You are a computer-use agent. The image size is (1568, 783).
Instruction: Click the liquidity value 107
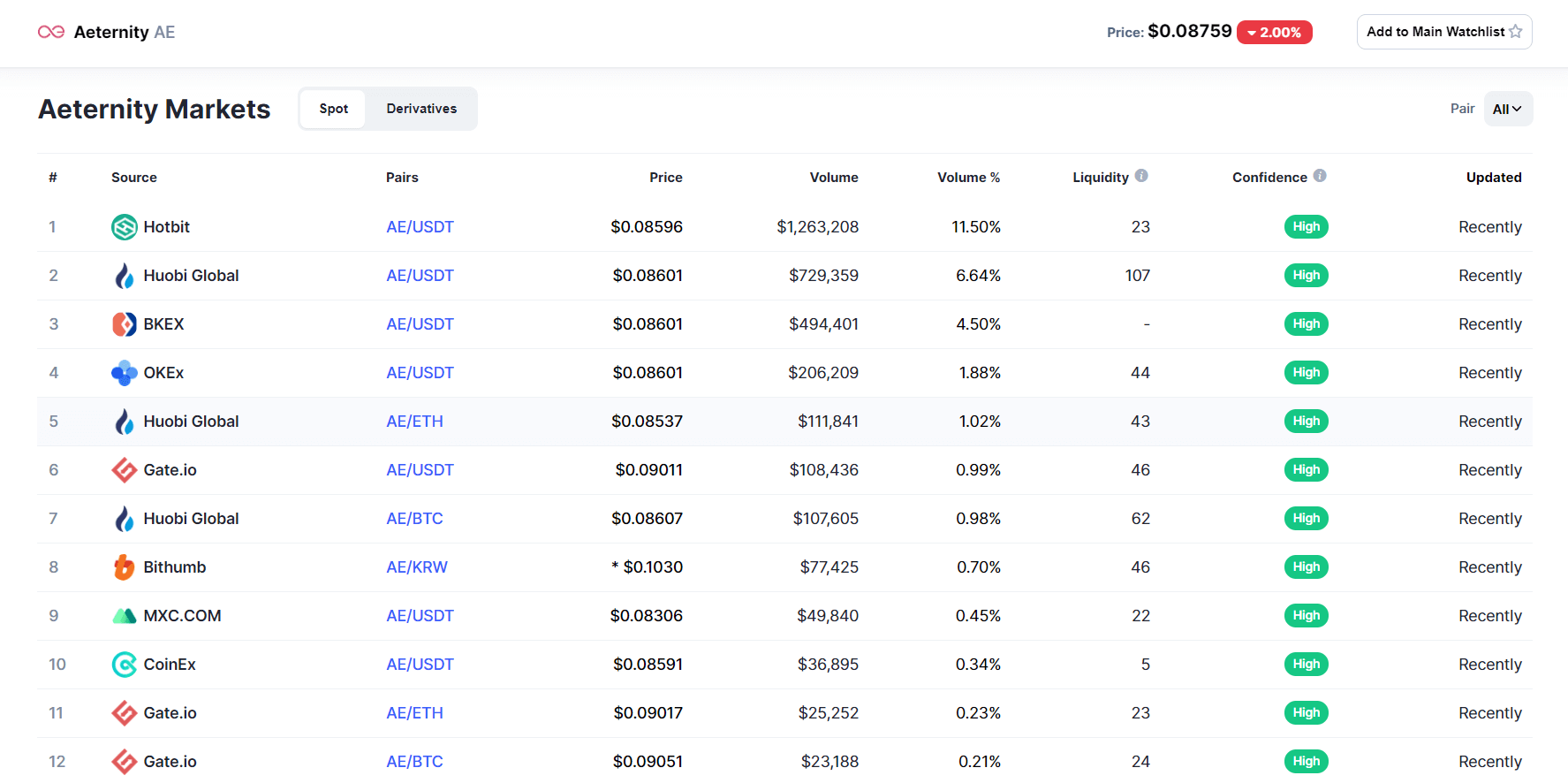point(1138,276)
